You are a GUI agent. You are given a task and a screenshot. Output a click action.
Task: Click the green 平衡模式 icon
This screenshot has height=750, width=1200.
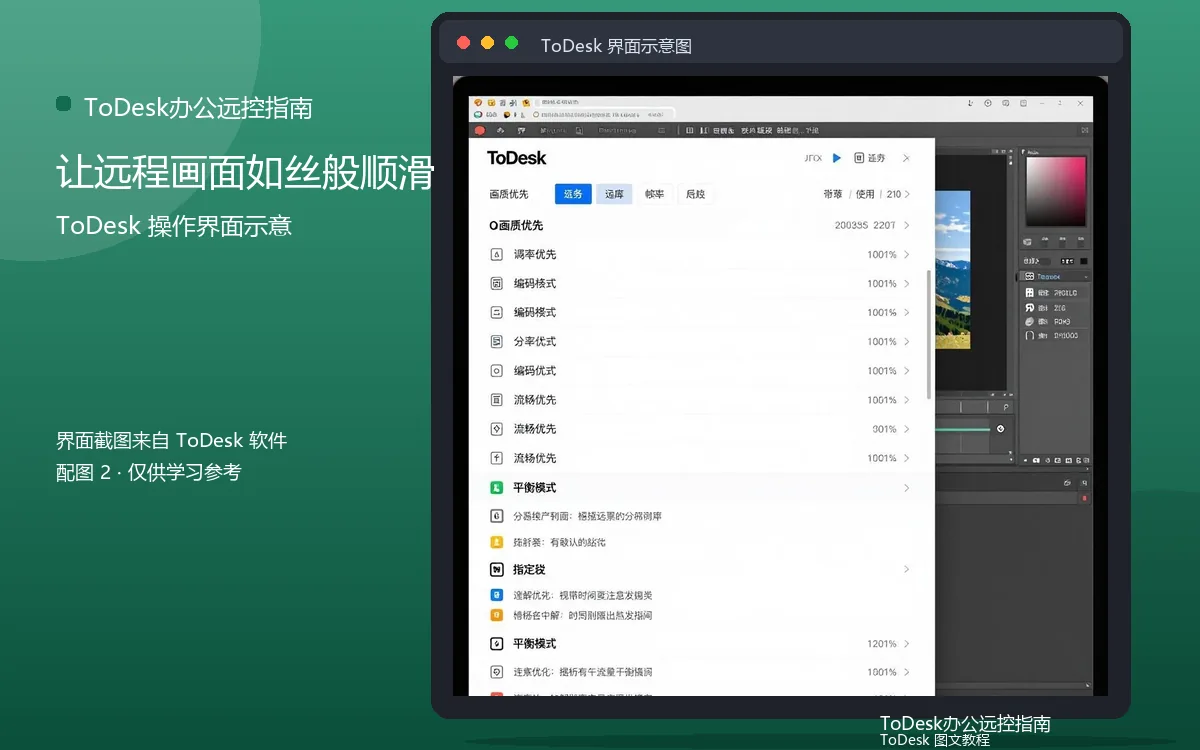coord(496,488)
